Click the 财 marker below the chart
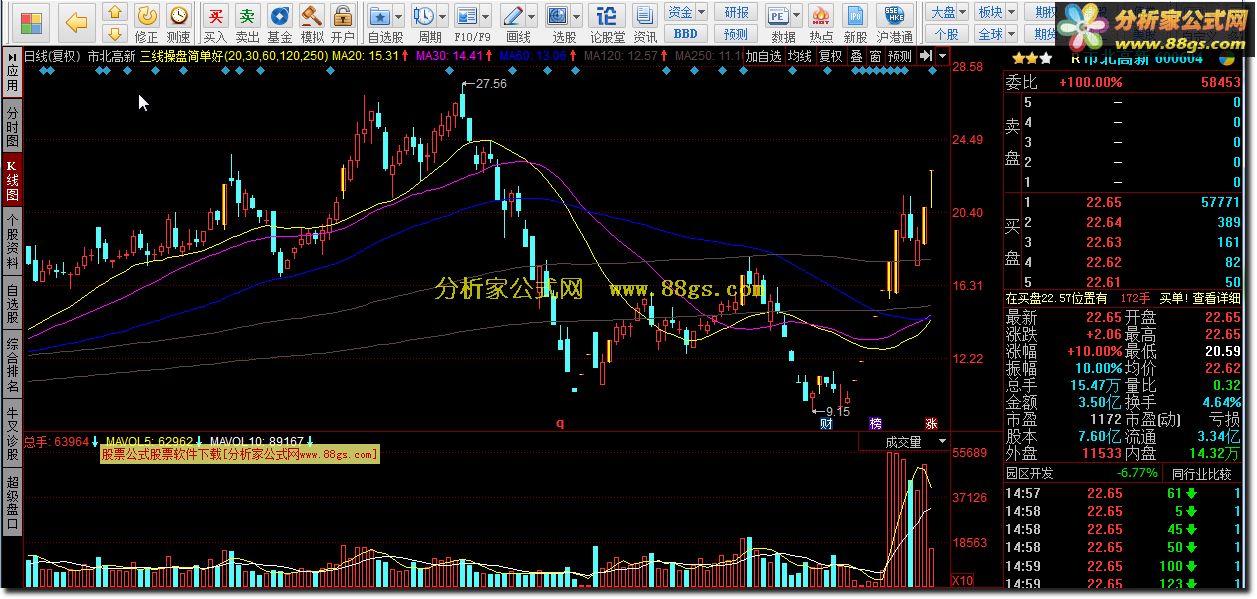Image resolution: width=1257 pixels, height=599 pixels. coord(826,423)
